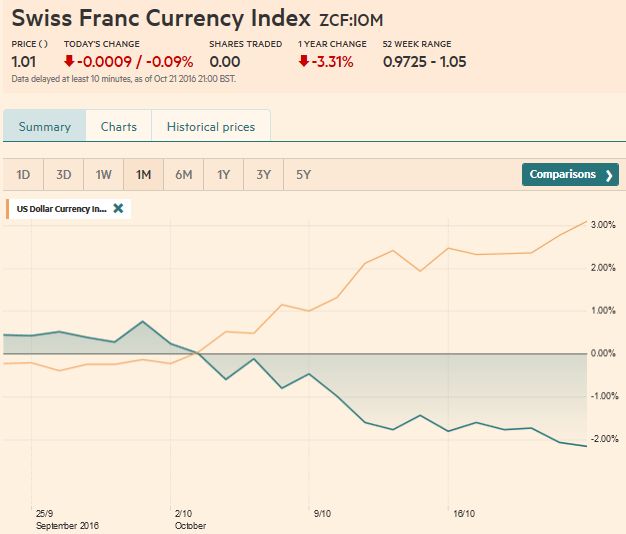The height and width of the screenshot is (534, 626).
Task: Switch chart to 1W range
Action: pyautogui.click(x=103, y=175)
